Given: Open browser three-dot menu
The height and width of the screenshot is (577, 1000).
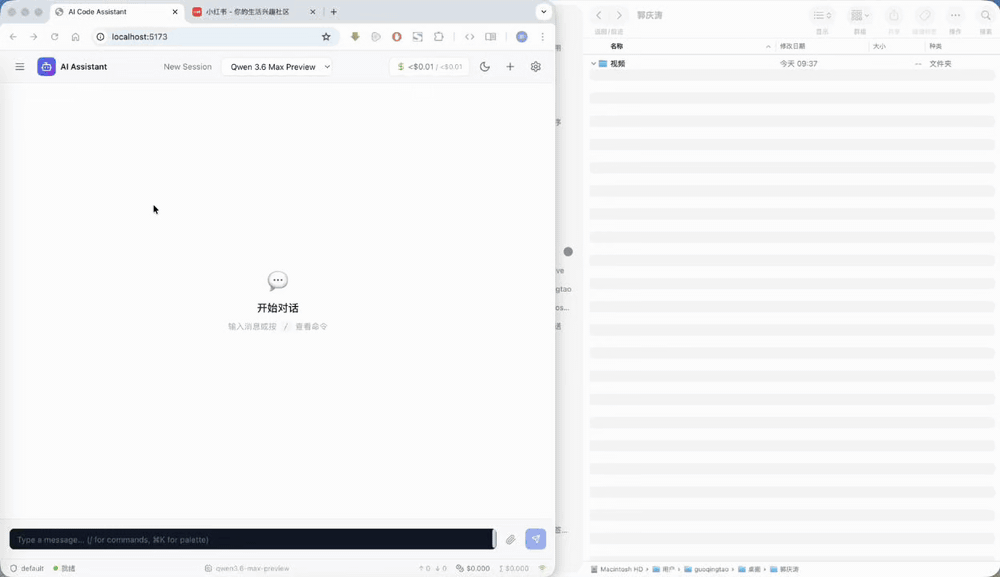Looking at the screenshot, I should [x=543, y=37].
